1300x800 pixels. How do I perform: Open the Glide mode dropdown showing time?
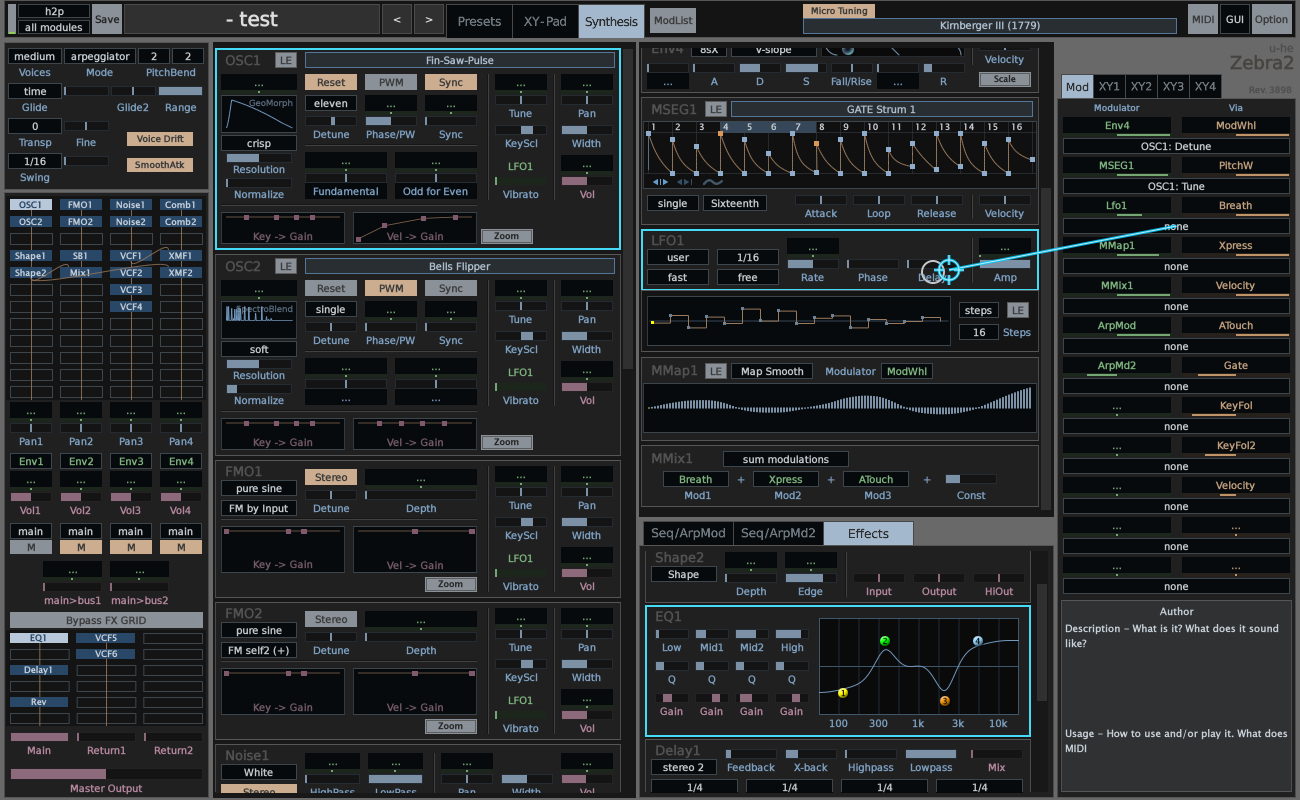coord(35,91)
